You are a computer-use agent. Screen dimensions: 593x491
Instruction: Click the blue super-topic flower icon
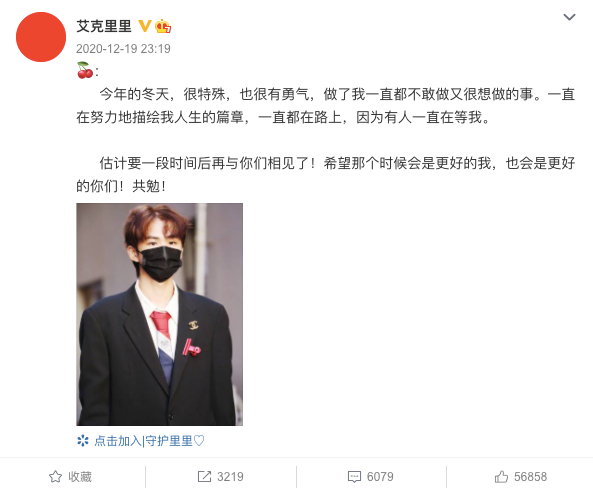[83, 441]
